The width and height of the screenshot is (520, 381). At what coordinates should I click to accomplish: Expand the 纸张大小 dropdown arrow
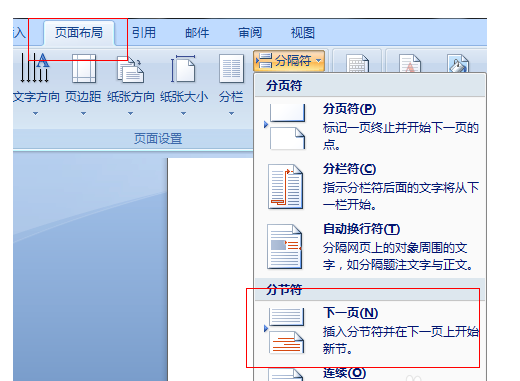point(183,114)
